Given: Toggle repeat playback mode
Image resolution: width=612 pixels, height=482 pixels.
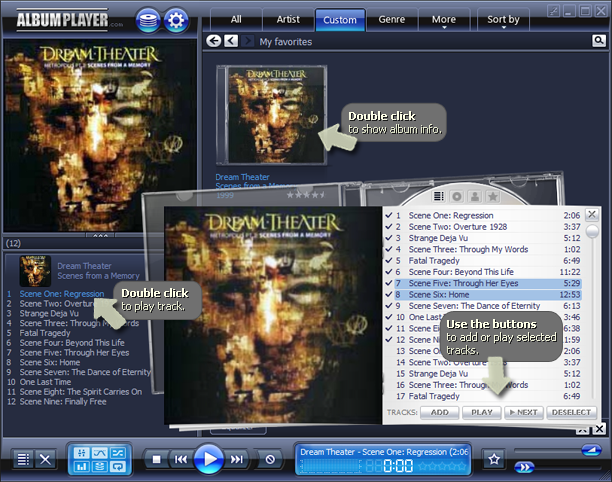Looking at the screenshot, I should (117, 466).
